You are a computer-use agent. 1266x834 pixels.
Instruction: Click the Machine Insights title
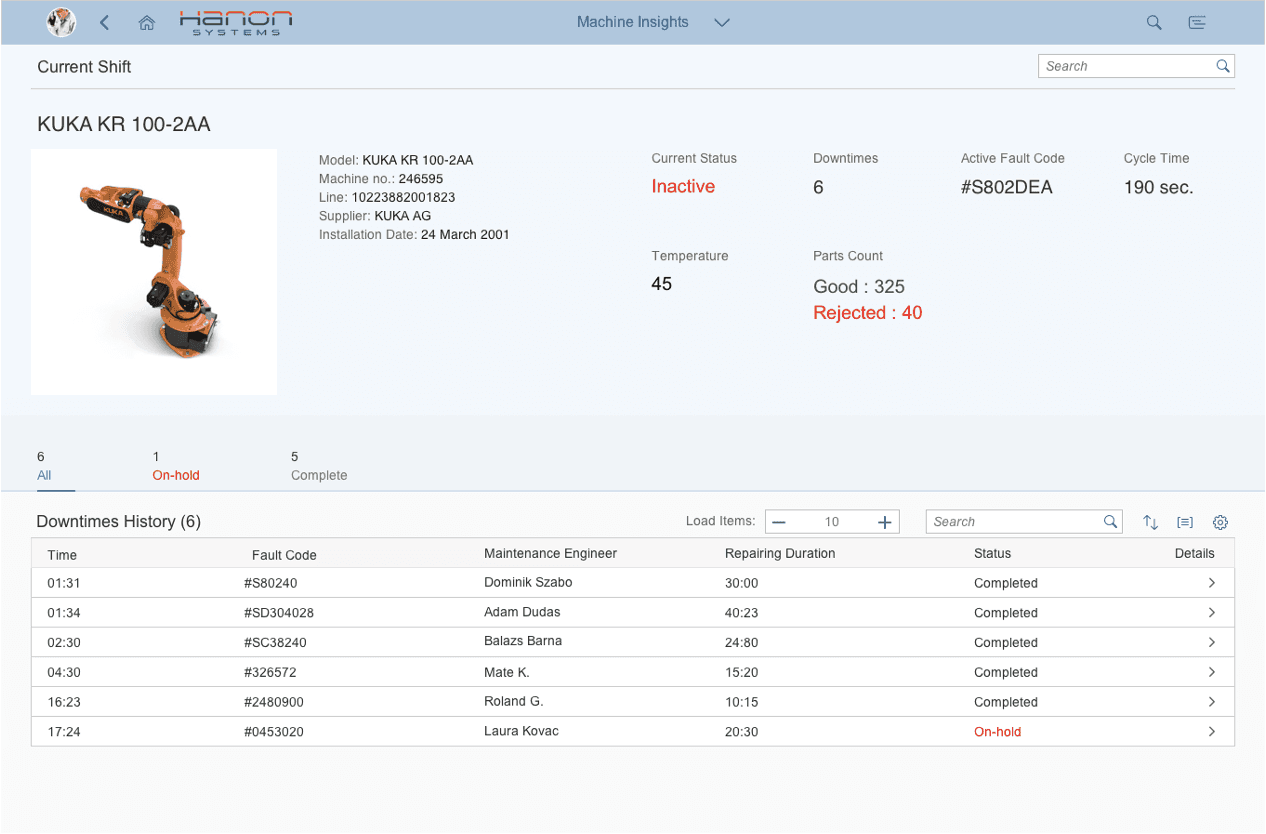pyautogui.click(x=633, y=22)
